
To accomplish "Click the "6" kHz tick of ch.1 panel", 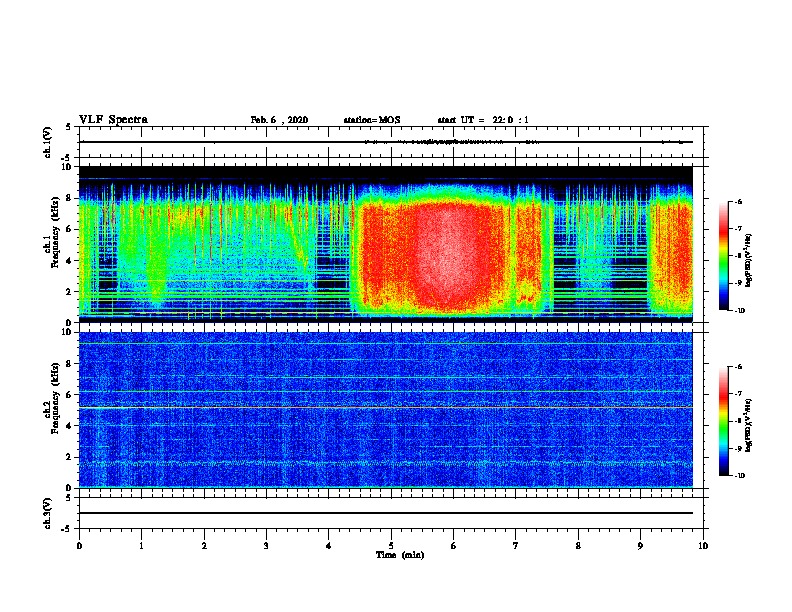I will pos(70,229).
